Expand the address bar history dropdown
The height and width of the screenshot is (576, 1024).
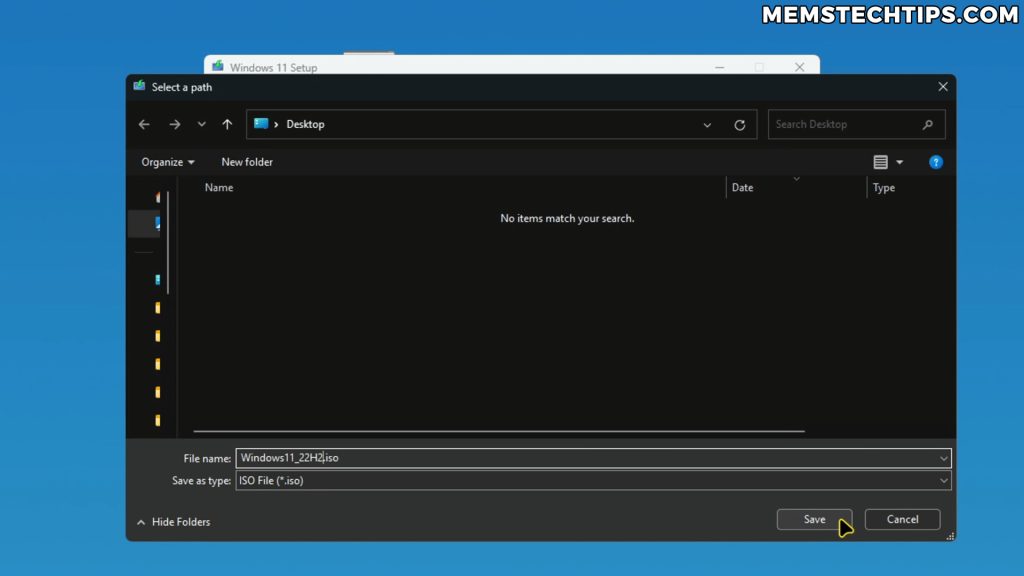tap(707, 125)
